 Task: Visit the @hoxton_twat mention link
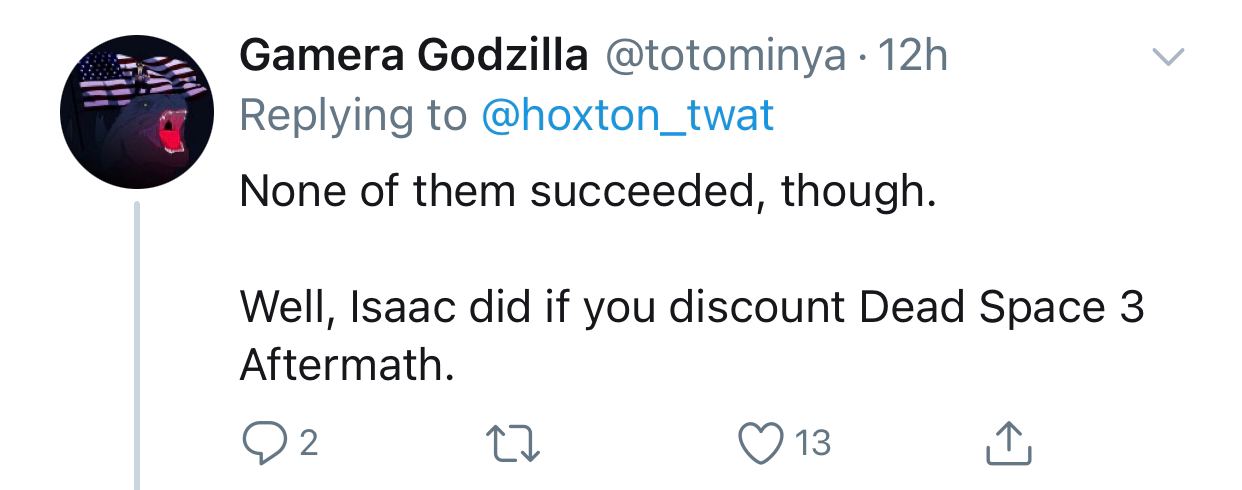click(x=628, y=118)
